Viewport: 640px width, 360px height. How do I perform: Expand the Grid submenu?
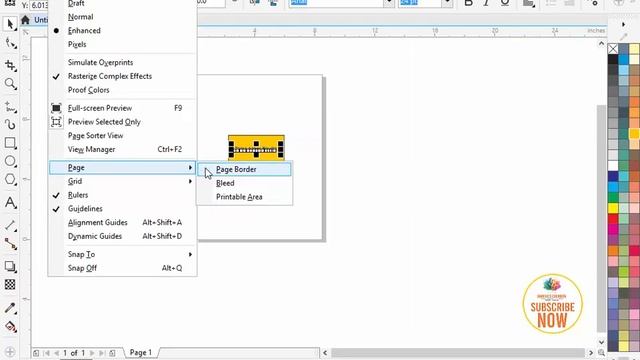pos(122,181)
